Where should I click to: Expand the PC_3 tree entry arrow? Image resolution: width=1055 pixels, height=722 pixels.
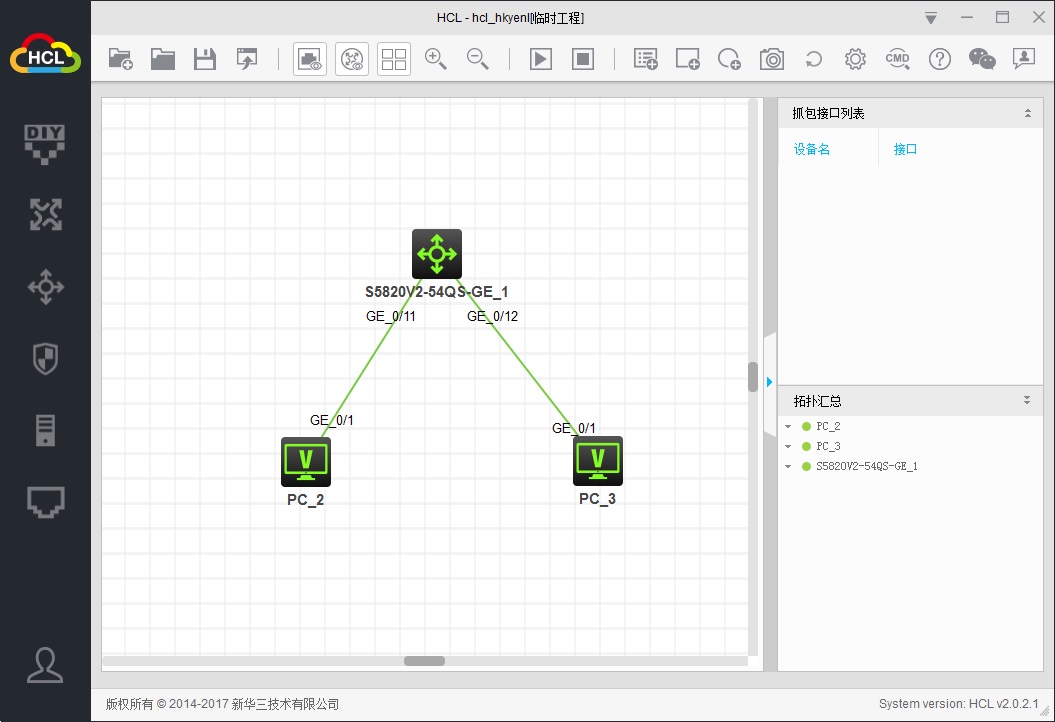788,446
